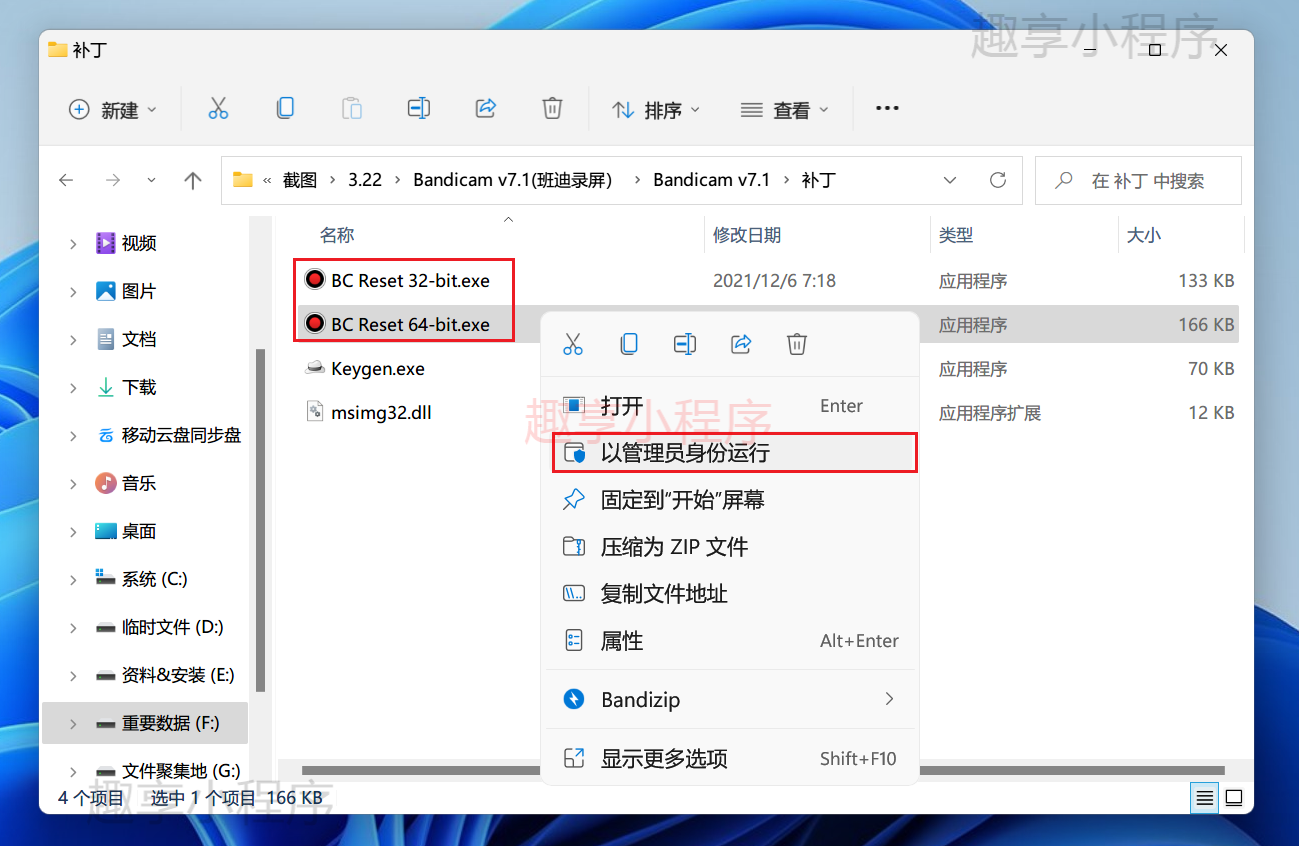1299x846 pixels.
Task: Switch to details view layout icon
Action: point(1205,798)
